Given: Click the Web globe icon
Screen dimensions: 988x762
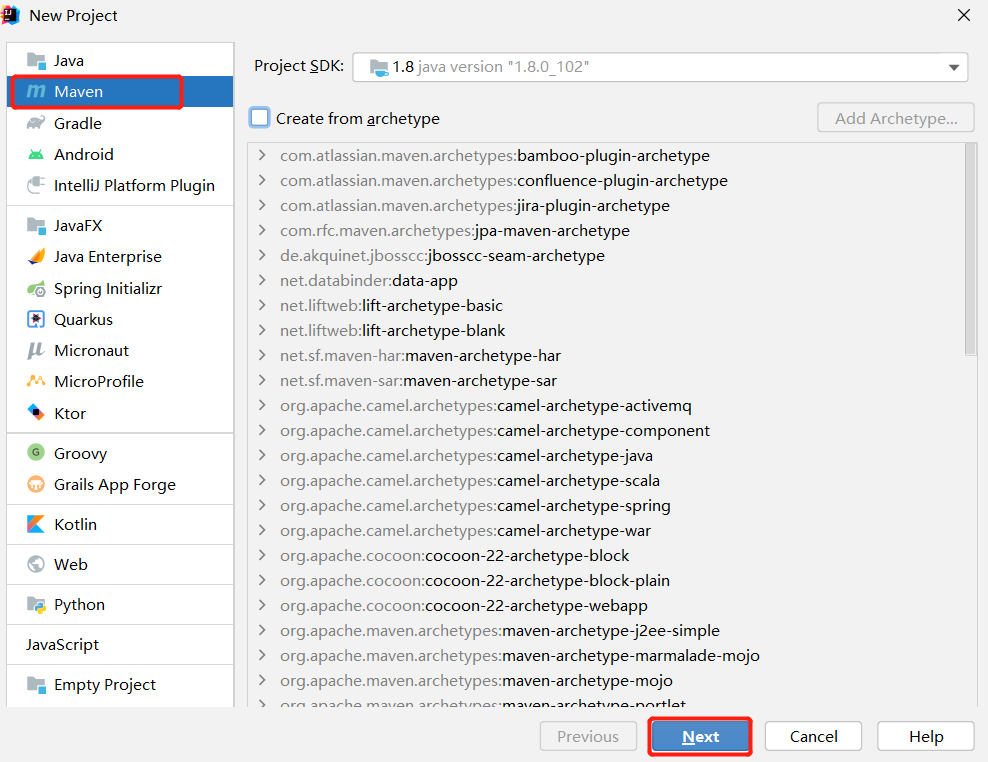Looking at the screenshot, I should pyautogui.click(x=37, y=564).
